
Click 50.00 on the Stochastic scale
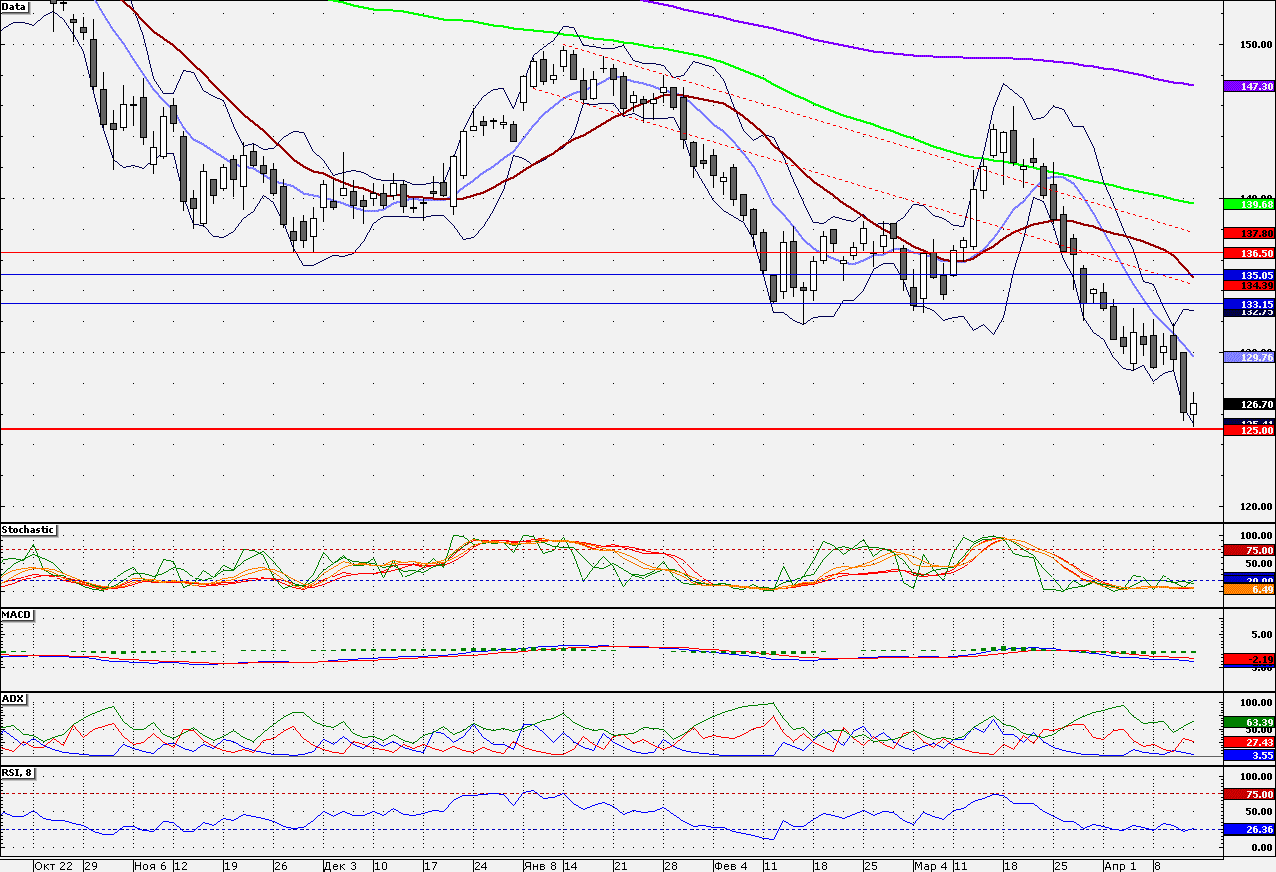1258,565
